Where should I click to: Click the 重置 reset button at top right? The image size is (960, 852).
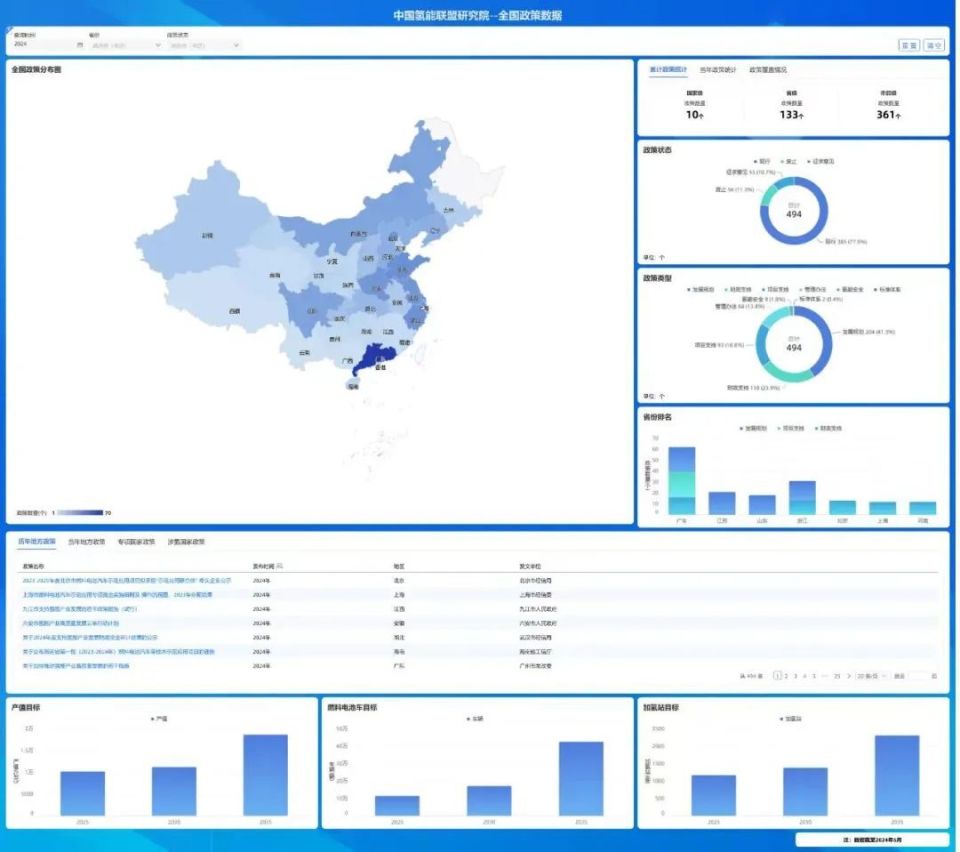click(909, 45)
